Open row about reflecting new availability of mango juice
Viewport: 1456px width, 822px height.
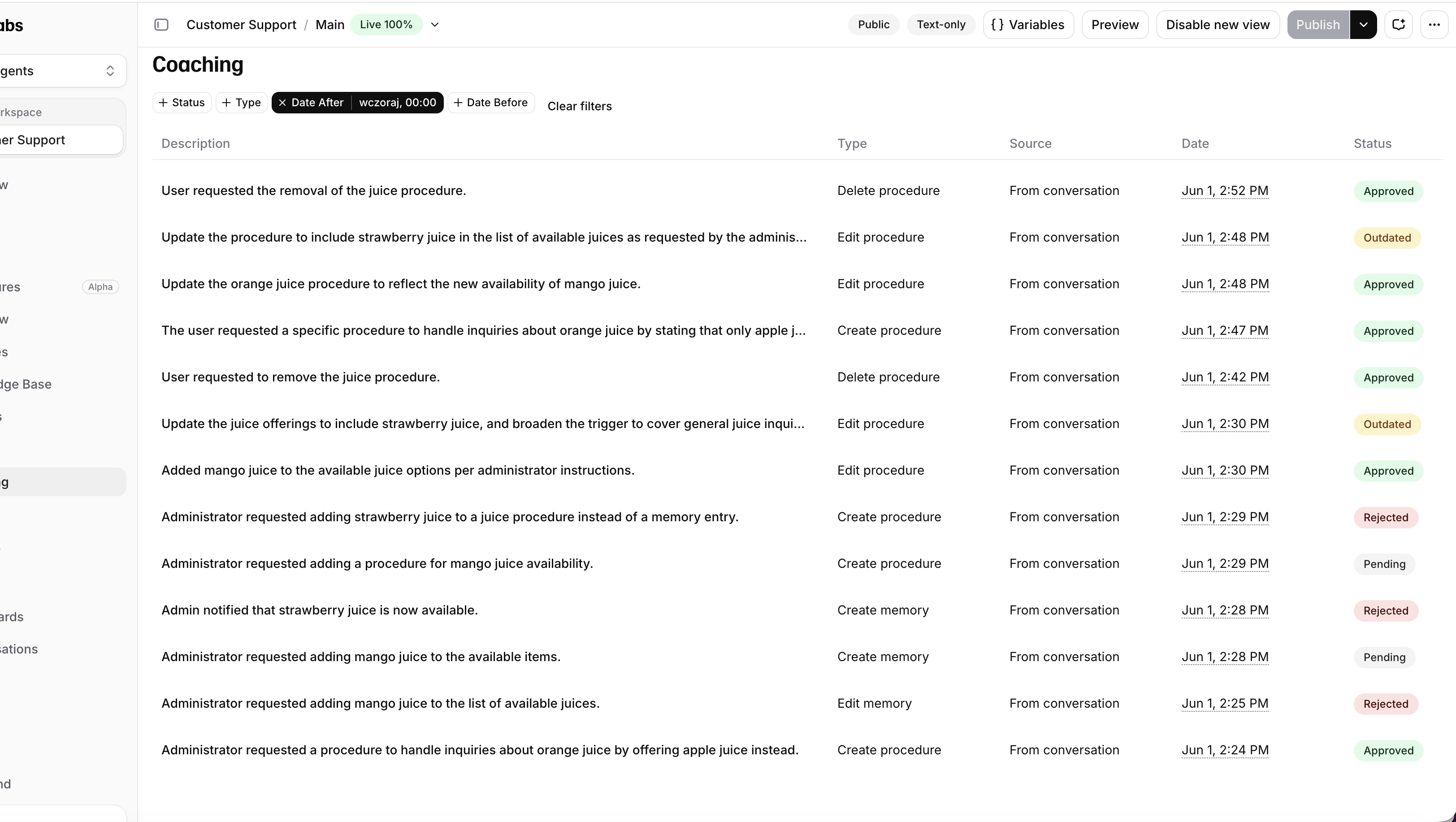797,284
